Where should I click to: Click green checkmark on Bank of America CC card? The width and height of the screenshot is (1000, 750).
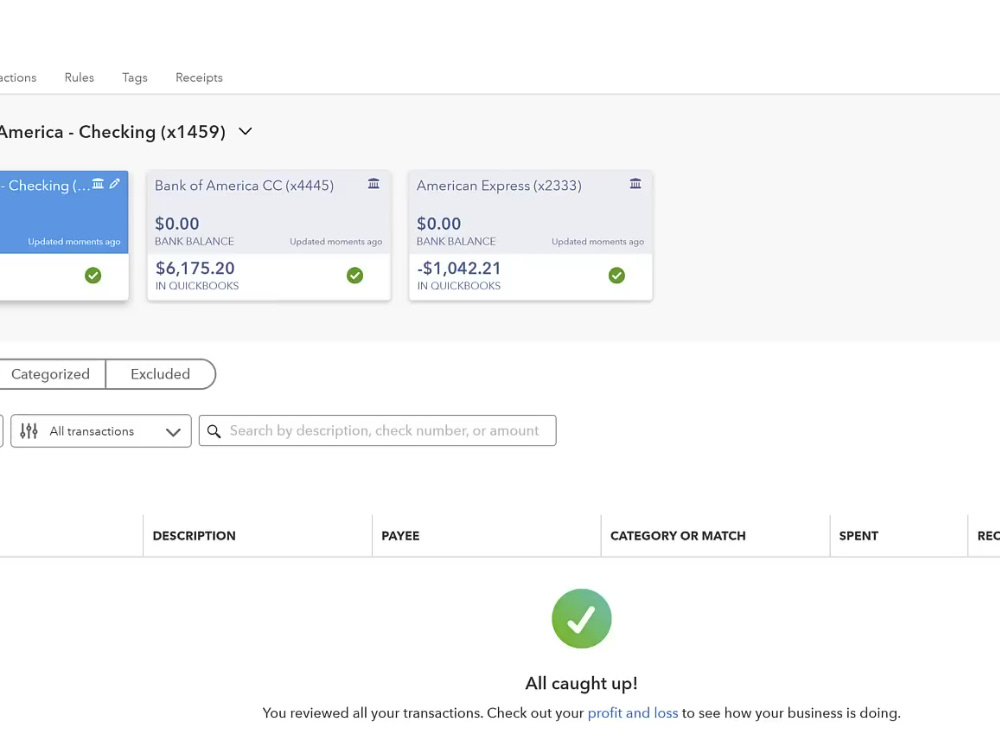[x=355, y=276]
